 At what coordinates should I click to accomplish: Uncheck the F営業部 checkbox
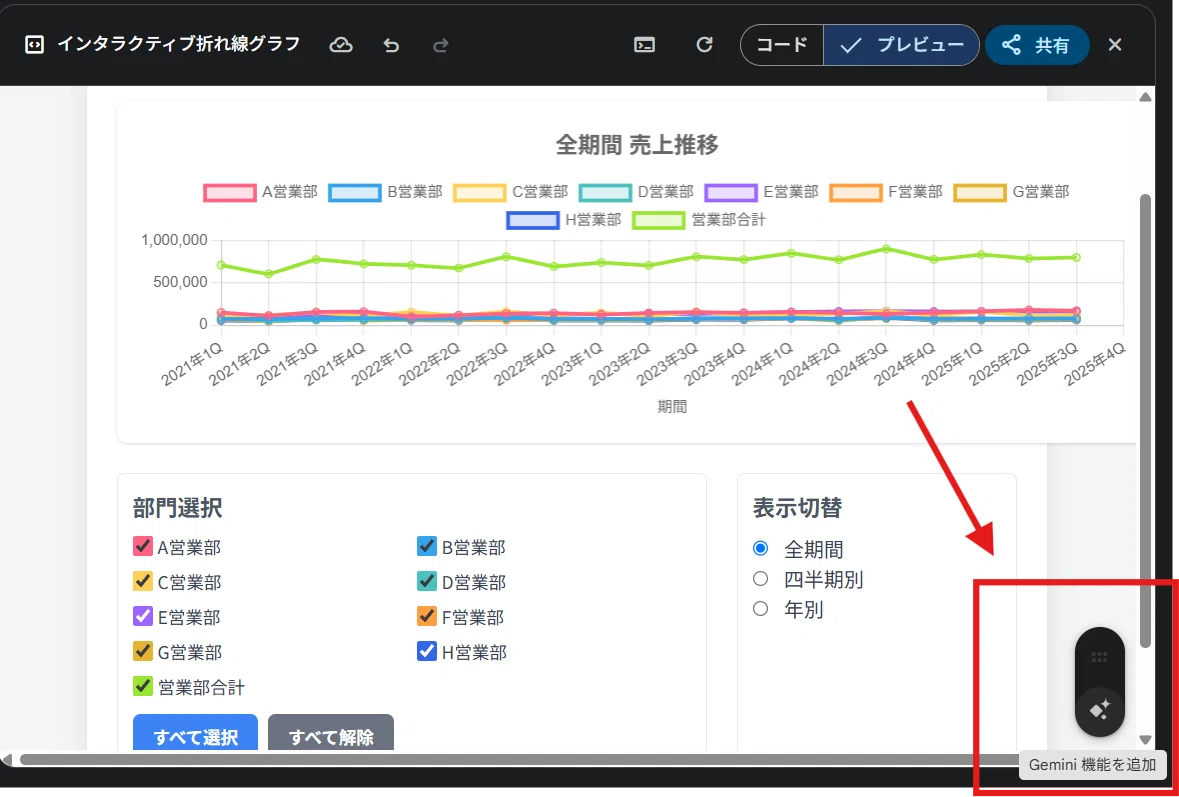tap(427, 617)
